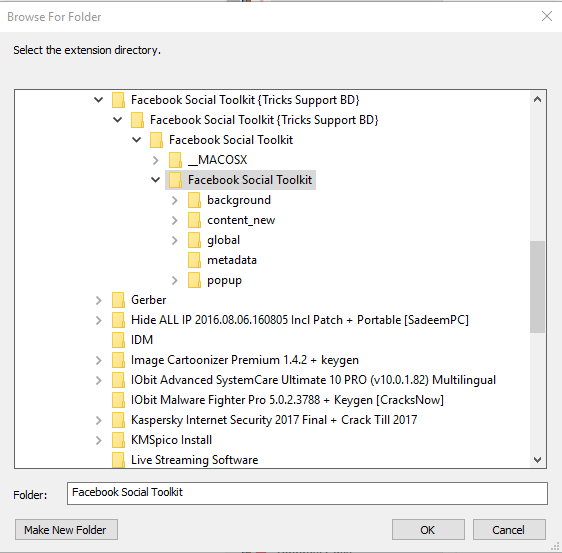
Task: Select the top Facebook Social Toolkit {Tricks Support BD} row
Action: tap(245, 100)
